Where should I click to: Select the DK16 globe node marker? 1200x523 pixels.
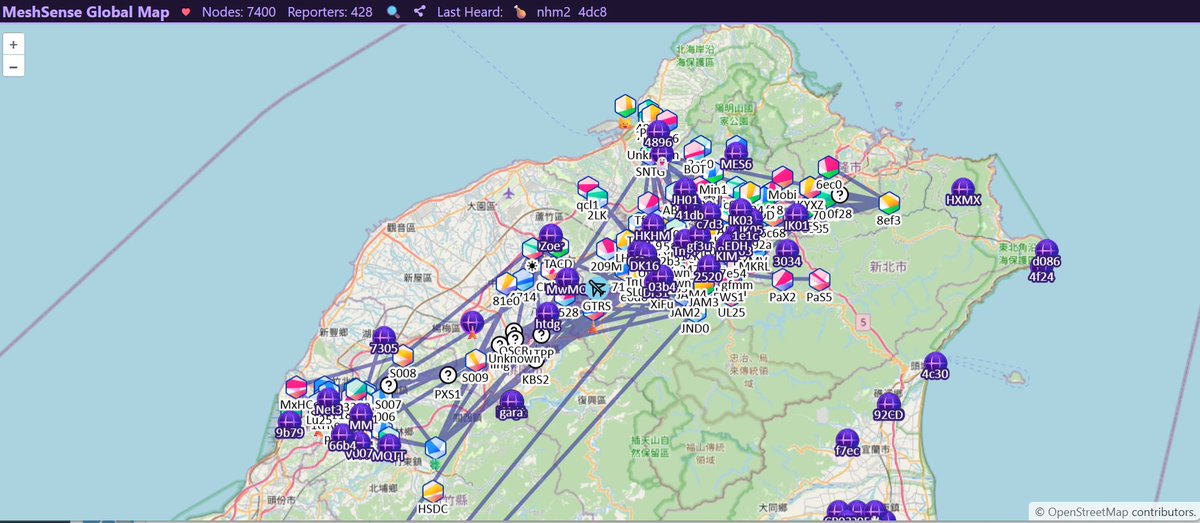tap(643, 255)
